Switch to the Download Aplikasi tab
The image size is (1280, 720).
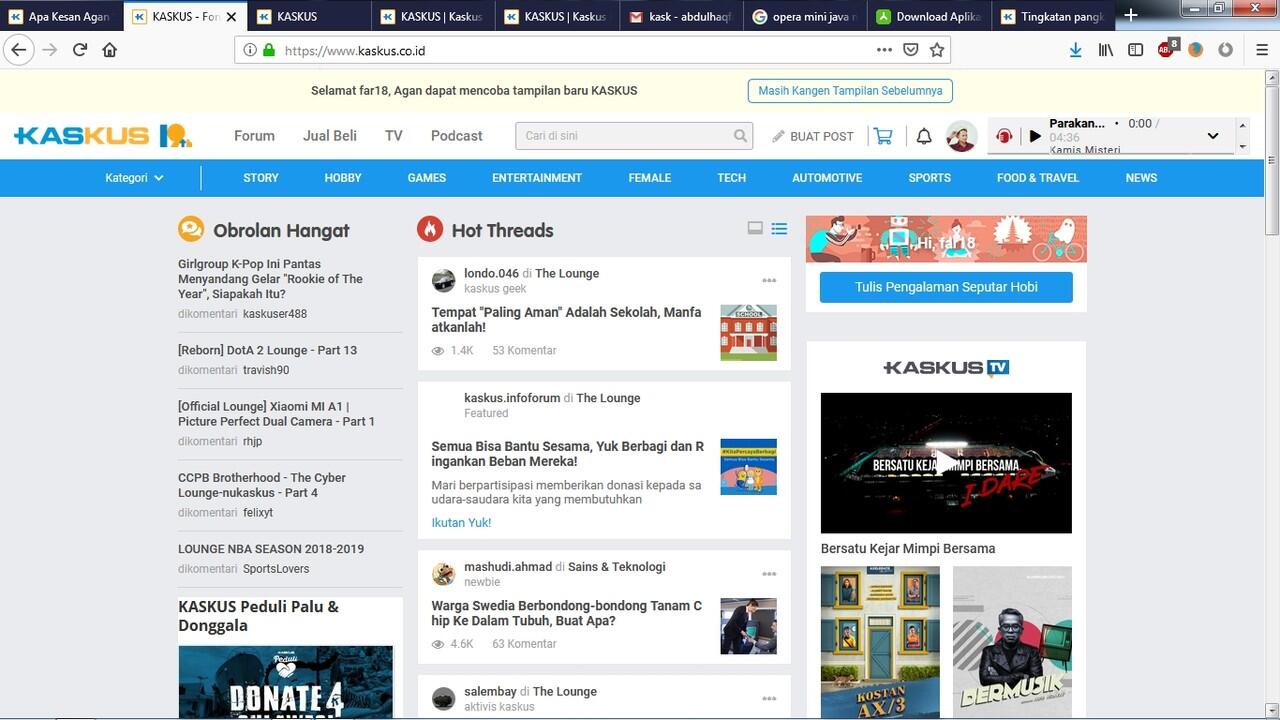coord(929,16)
